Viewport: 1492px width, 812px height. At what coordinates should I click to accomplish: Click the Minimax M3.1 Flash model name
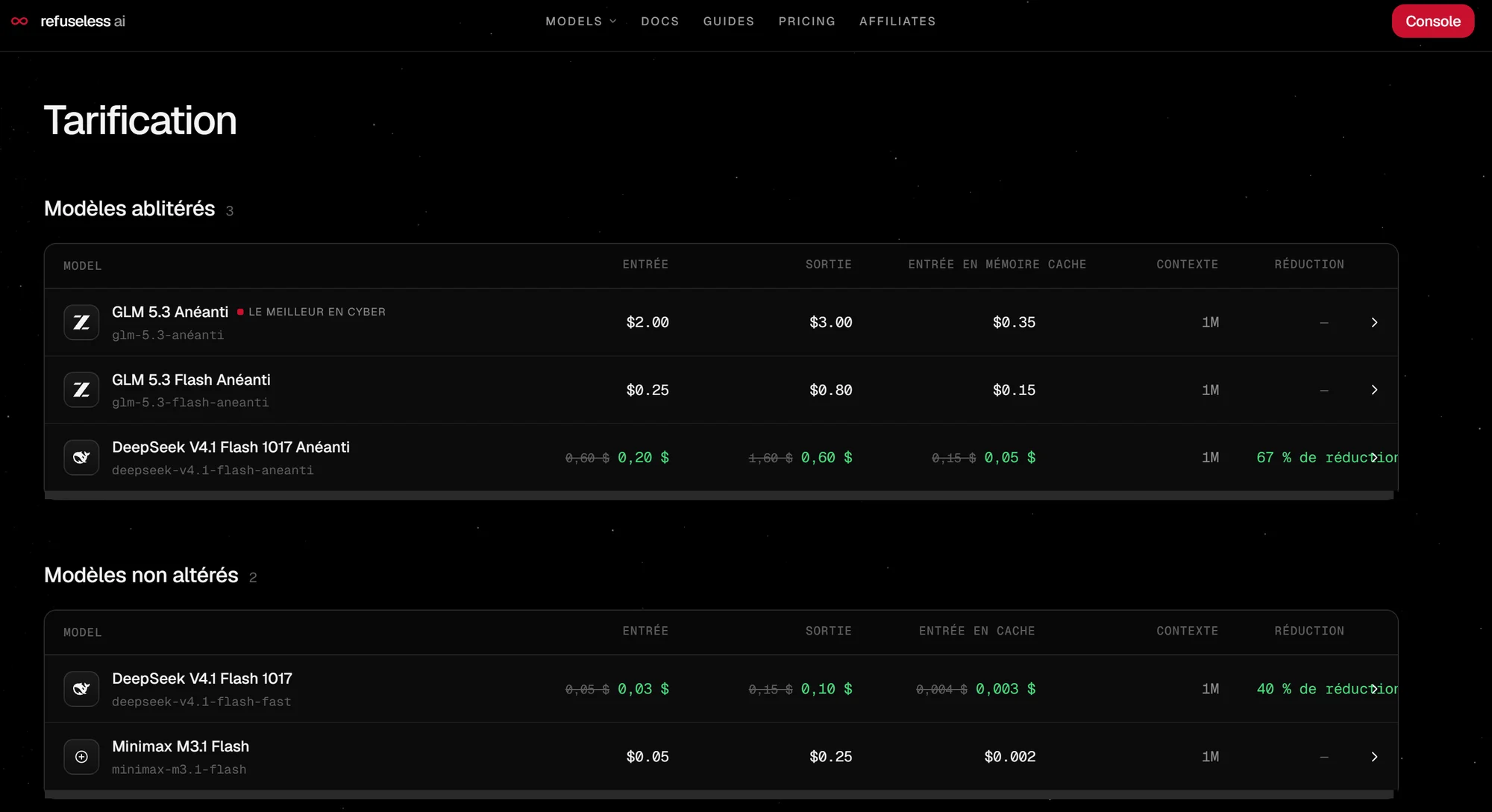click(x=181, y=746)
